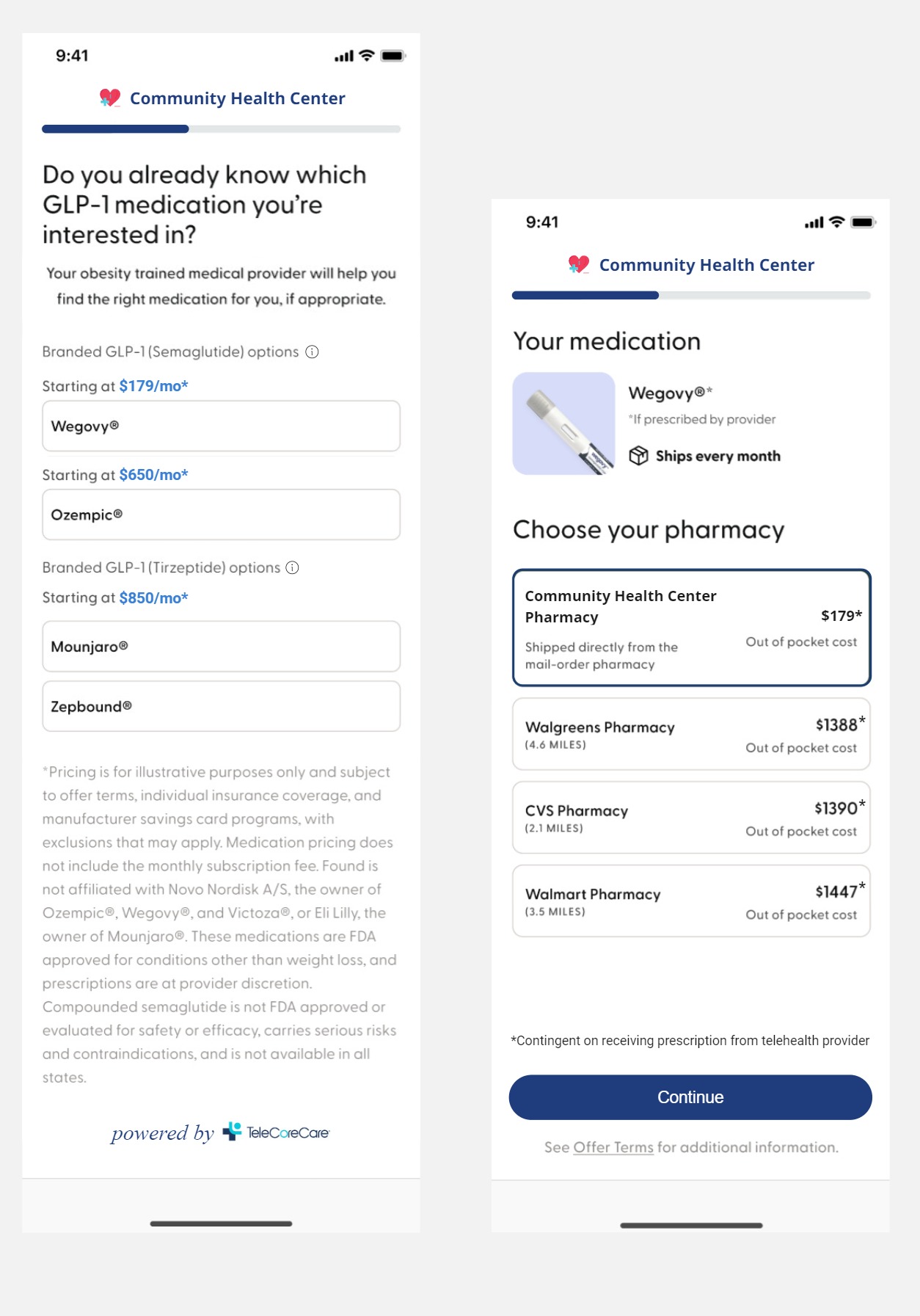920x1316 pixels.
Task: Click the Wegovy medication thumbnail image
Action: [x=564, y=423]
